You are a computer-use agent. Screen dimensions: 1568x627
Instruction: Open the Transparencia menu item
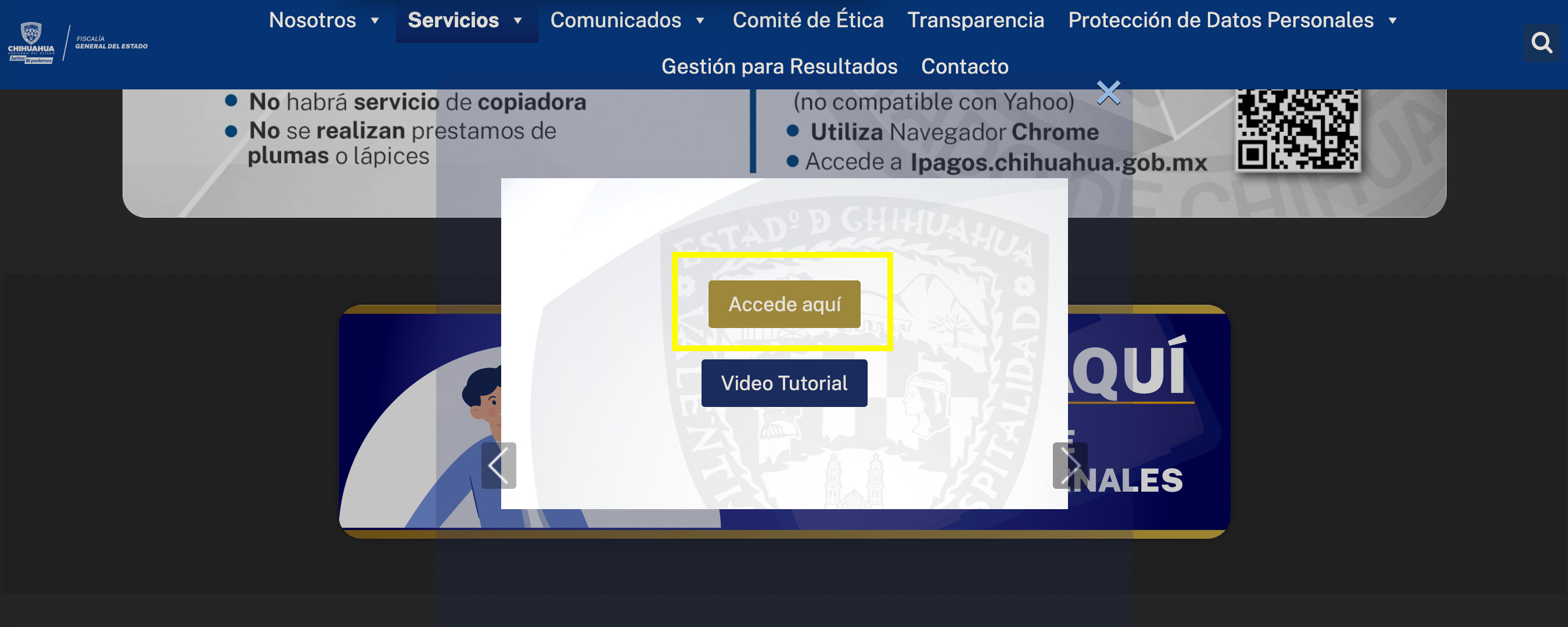pyautogui.click(x=975, y=20)
